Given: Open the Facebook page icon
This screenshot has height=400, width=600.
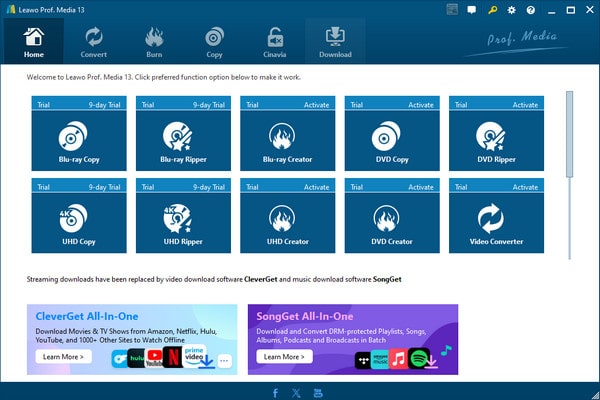Looking at the screenshot, I should (275, 393).
